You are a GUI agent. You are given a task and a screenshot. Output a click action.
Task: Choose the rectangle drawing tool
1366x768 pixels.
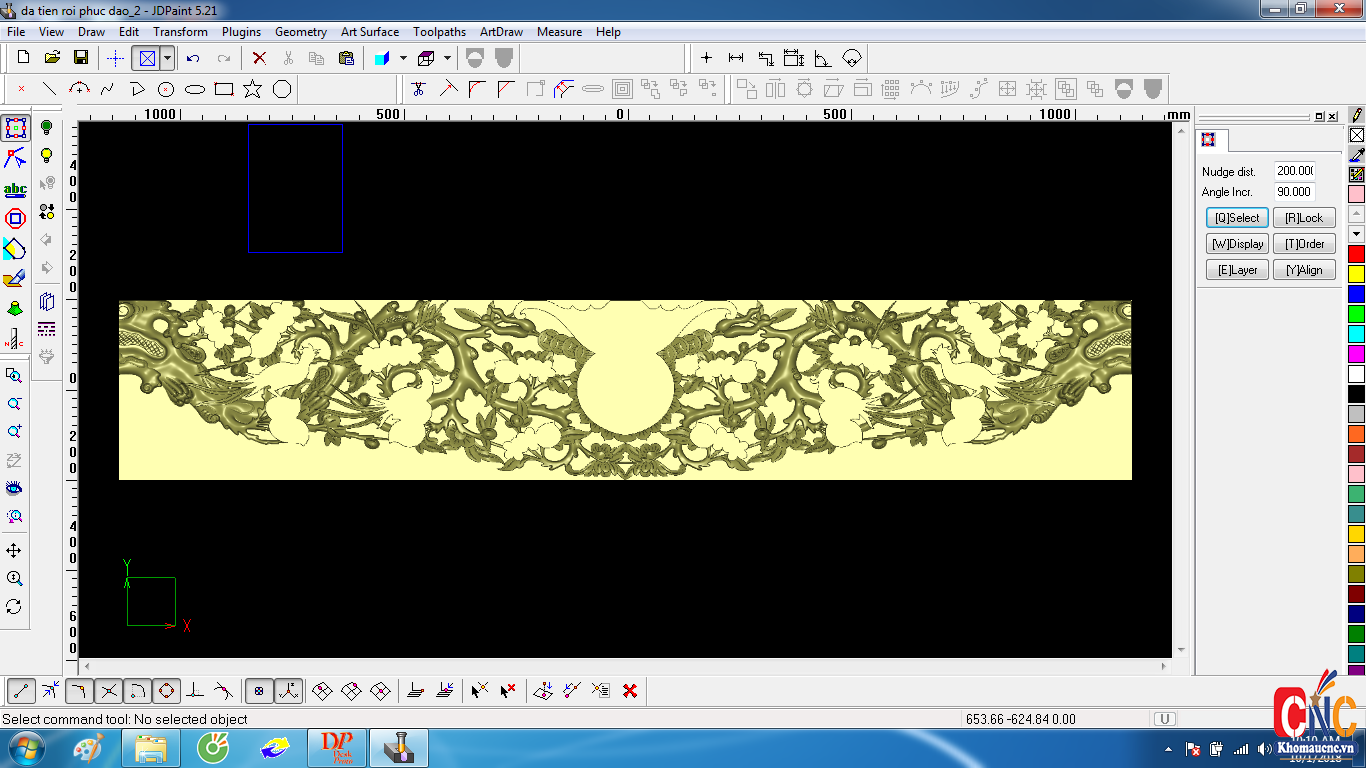[224, 89]
